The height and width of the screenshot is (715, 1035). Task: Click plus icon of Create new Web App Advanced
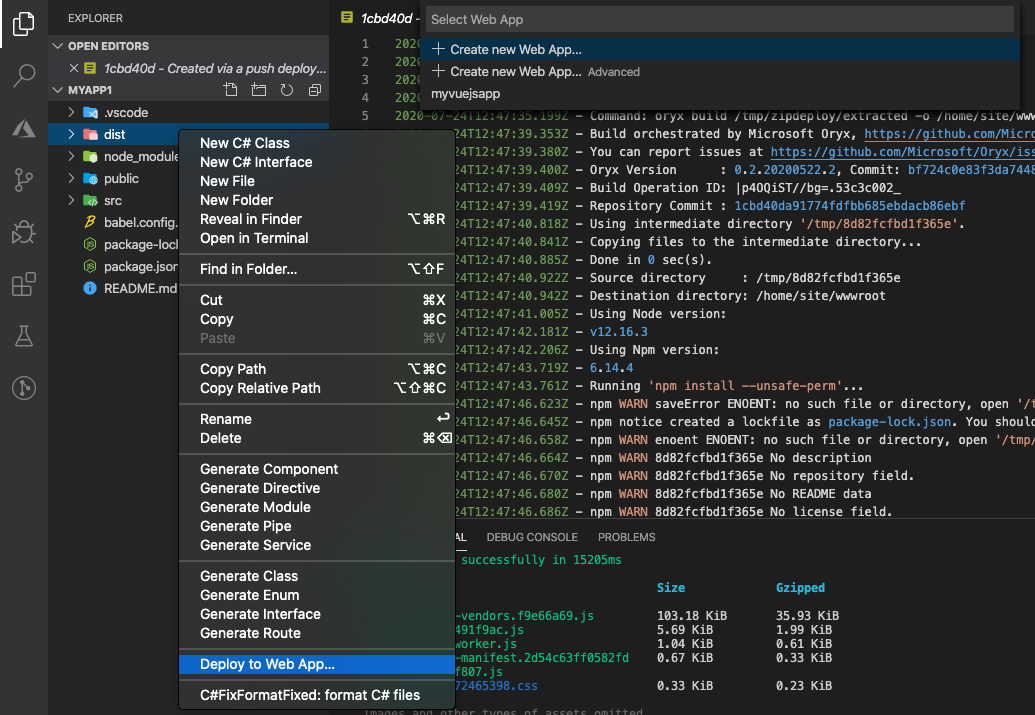[x=438, y=71]
